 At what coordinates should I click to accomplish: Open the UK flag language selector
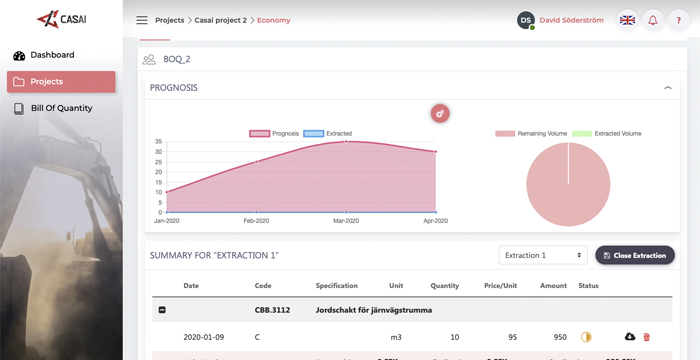[x=627, y=20]
